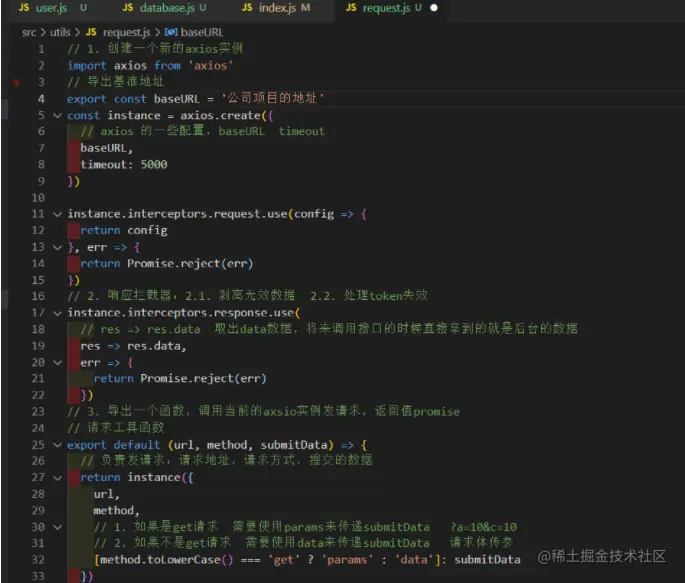Click 'instance.interceptors.request.use' on line 11
This screenshot has height=583, width=685.
coord(177,214)
